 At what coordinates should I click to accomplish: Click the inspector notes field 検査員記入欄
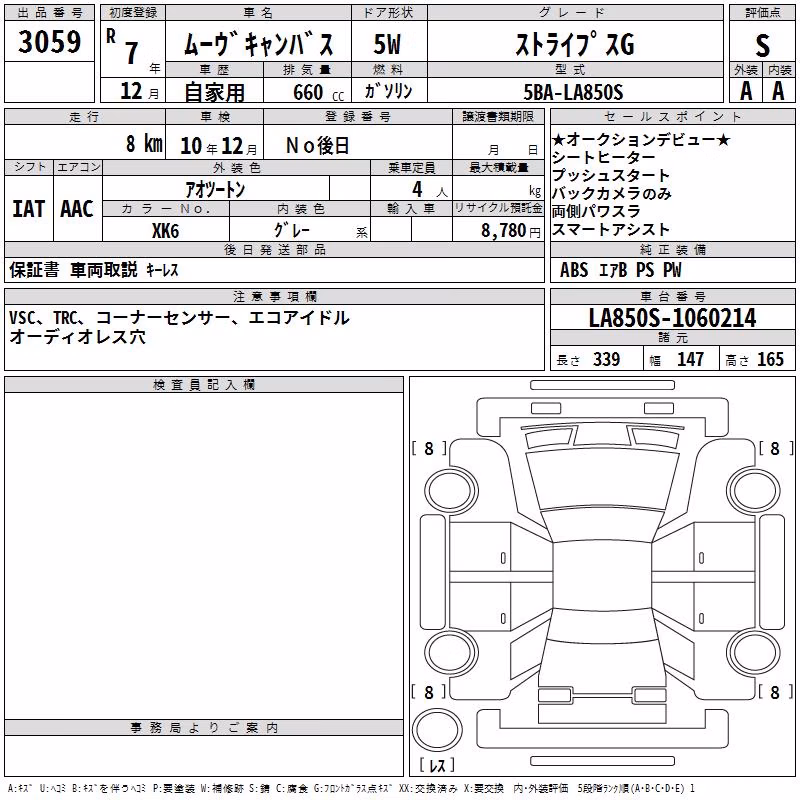point(204,556)
